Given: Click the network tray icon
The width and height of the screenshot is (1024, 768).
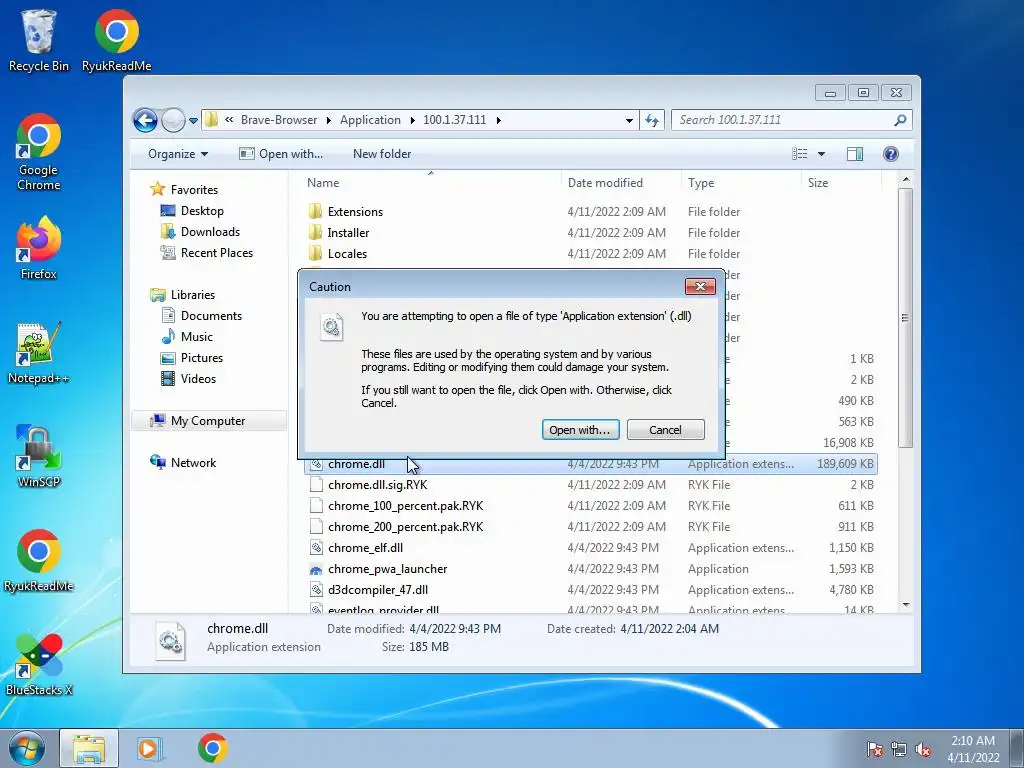Looking at the screenshot, I should tap(899, 749).
